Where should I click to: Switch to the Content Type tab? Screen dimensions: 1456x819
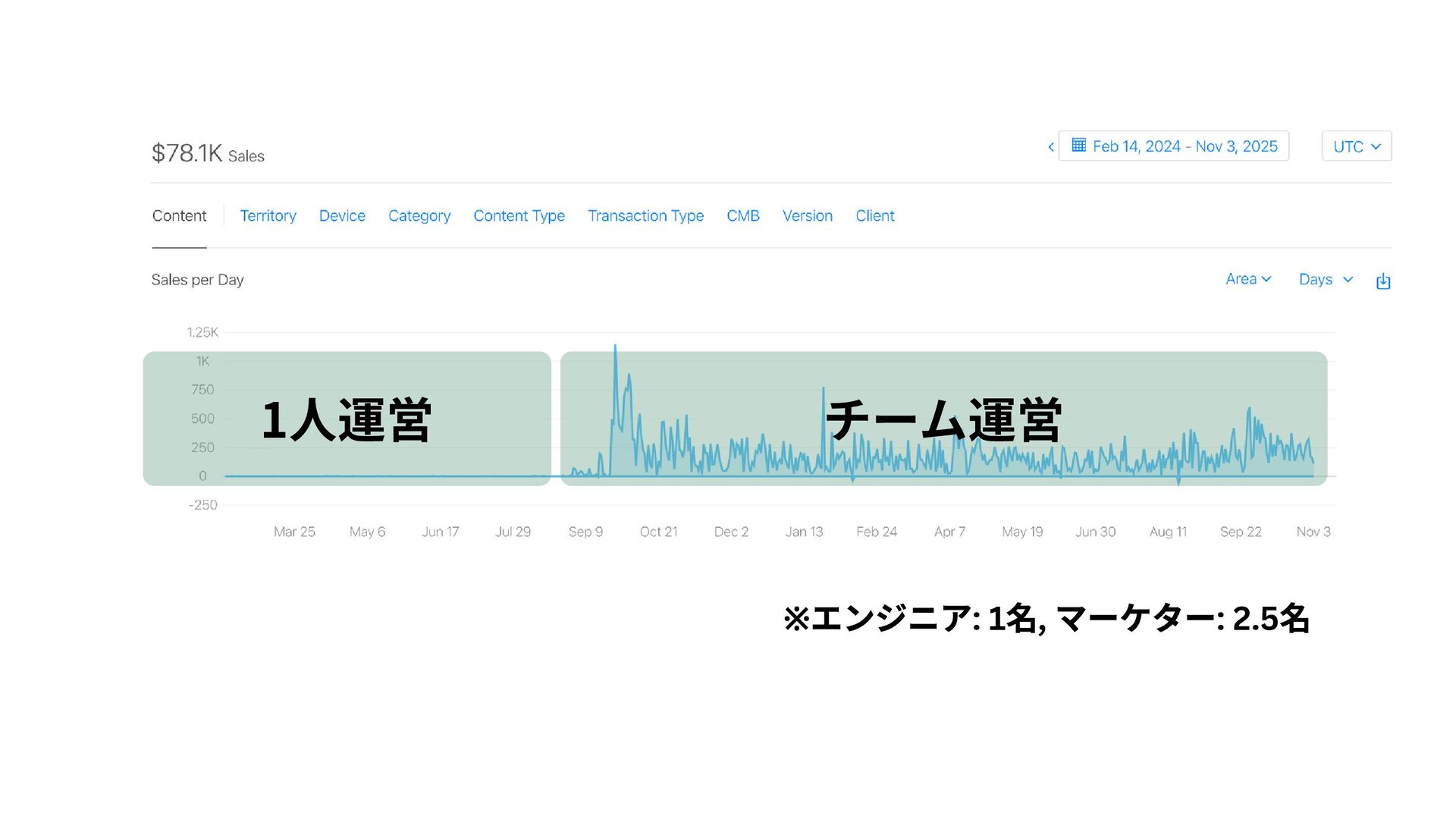pyautogui.click(x=519, y=216)
